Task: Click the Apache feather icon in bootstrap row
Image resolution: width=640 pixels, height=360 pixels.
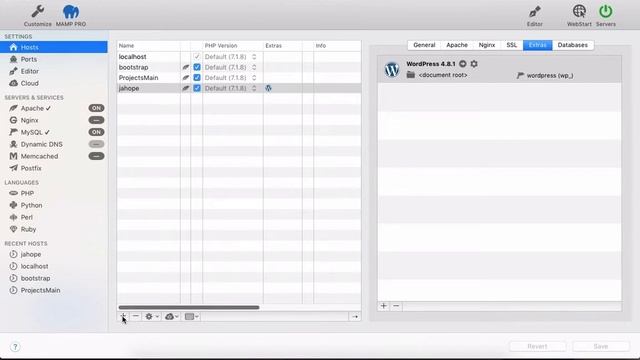Action: tap(185, 67)
